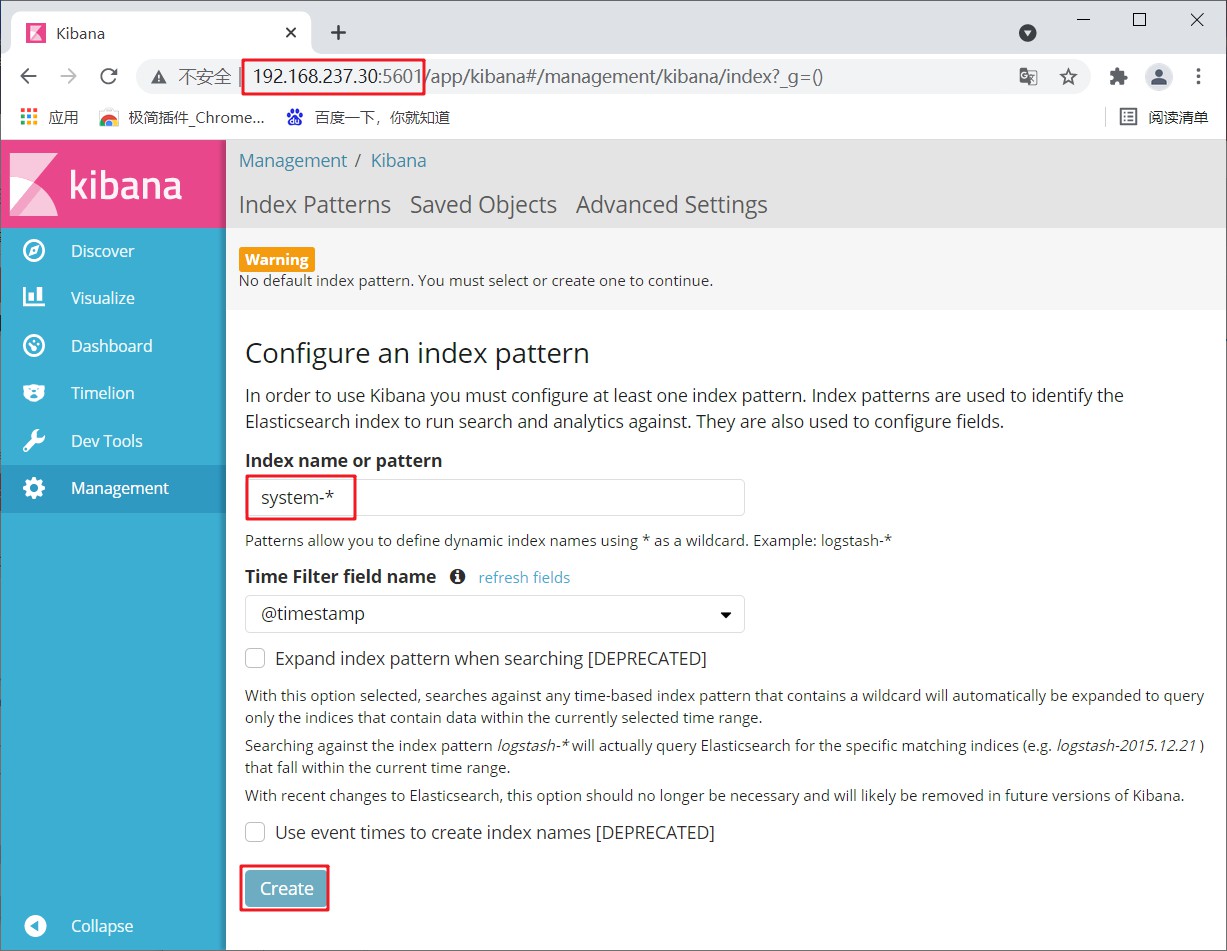Select the Discover menu label
The height and width of the screenshot is (951, 1227).
pyautogui.click(x=102, y=251)
